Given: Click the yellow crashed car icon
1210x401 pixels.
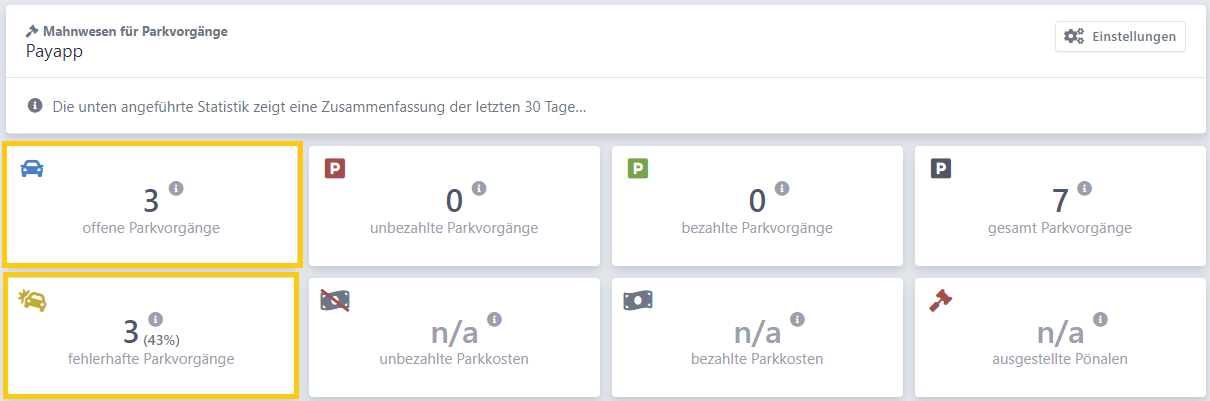Looking at the screenshot, I should coord(33,299).
